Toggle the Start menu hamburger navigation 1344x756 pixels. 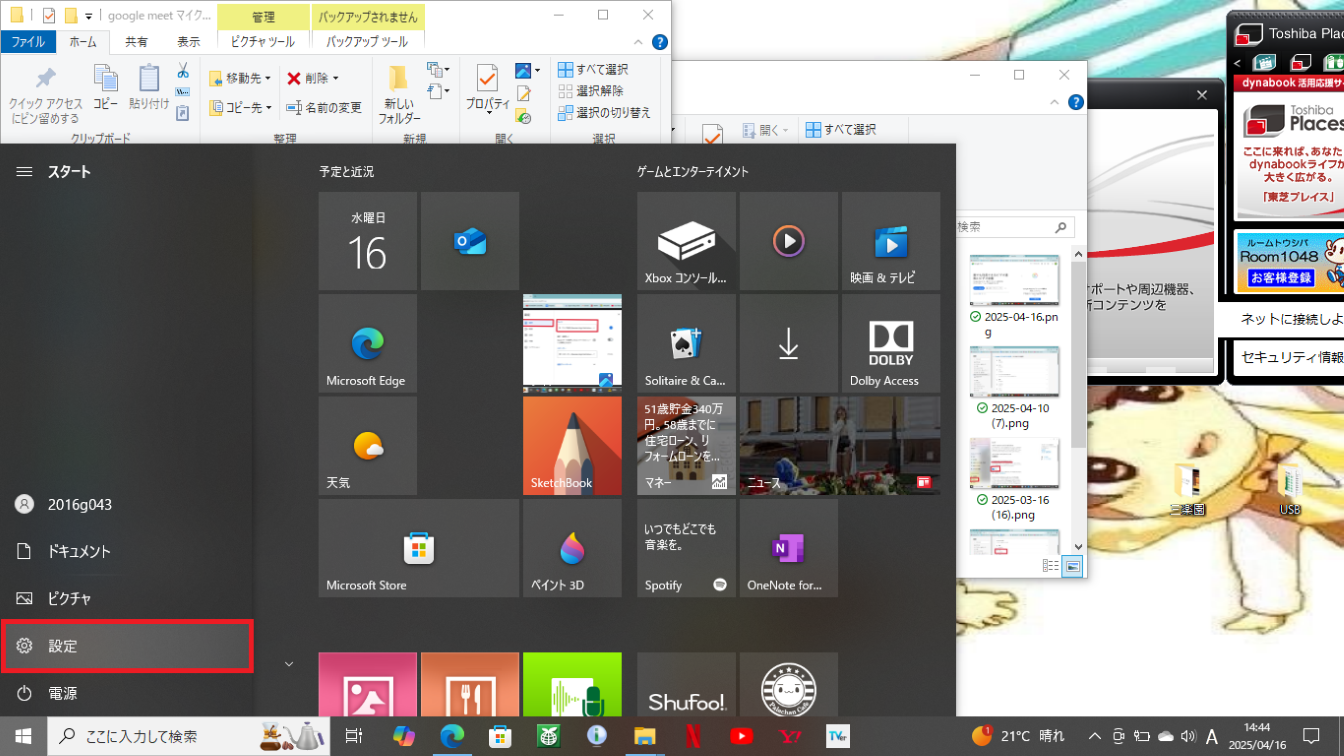[24, 172]
